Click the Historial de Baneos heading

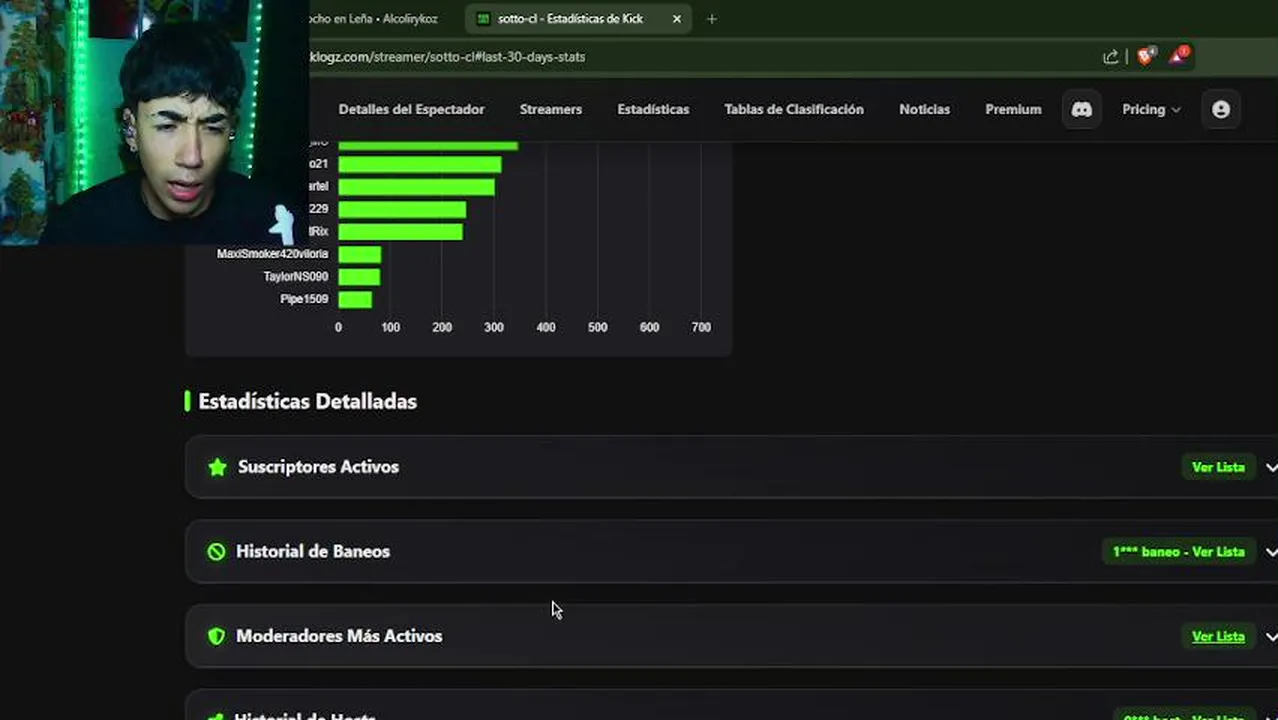313,551
